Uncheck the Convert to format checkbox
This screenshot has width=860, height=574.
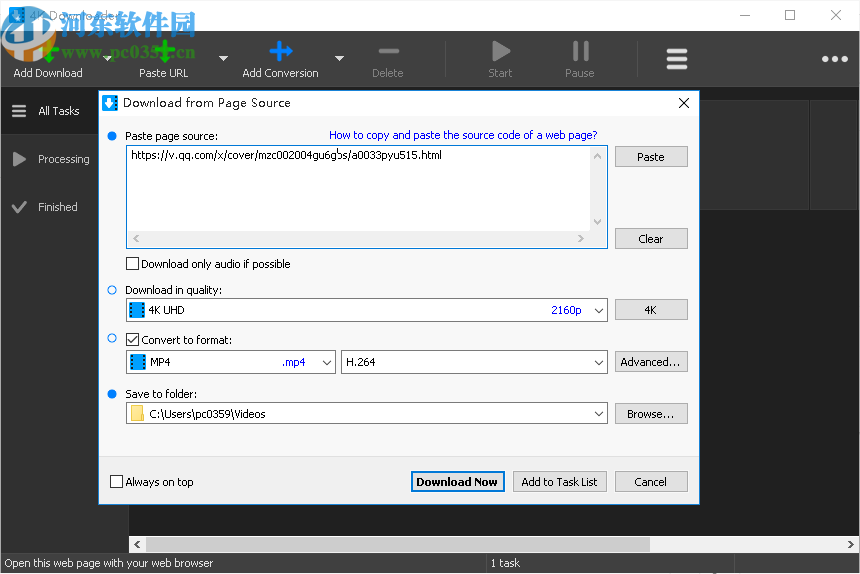click(x=132, y=340)
